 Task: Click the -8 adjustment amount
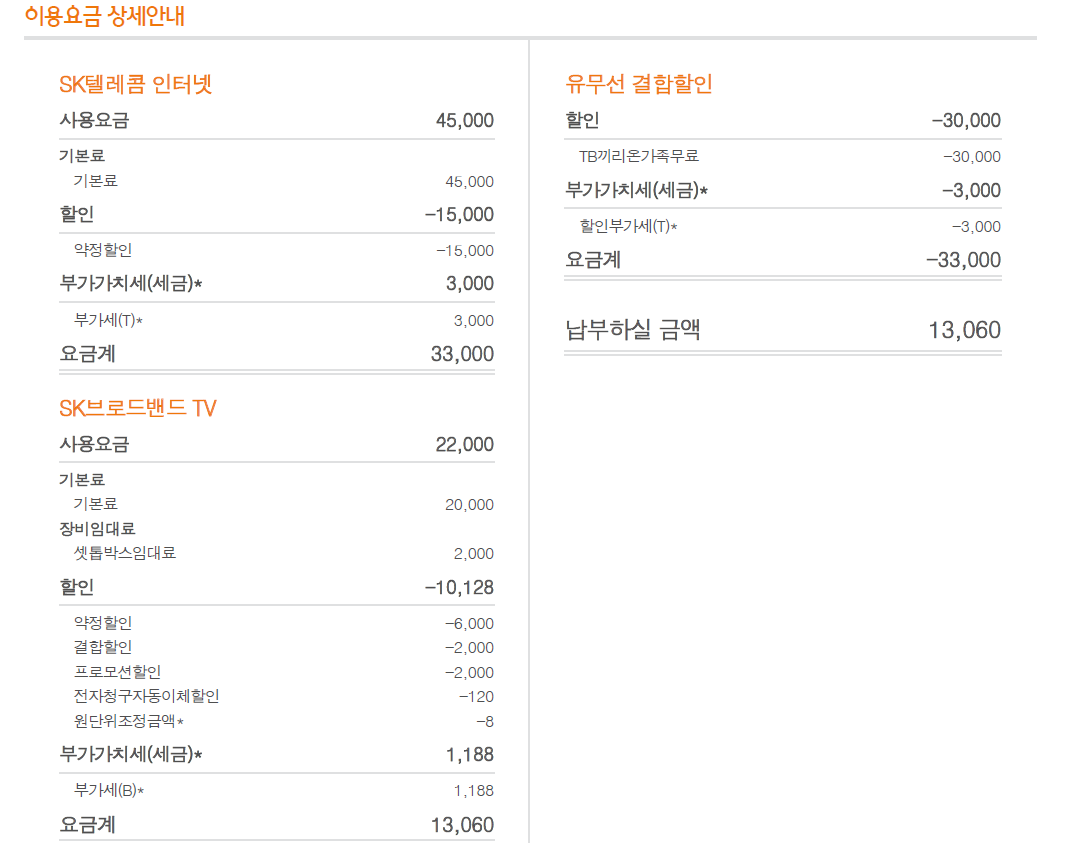tap(485, 722)
